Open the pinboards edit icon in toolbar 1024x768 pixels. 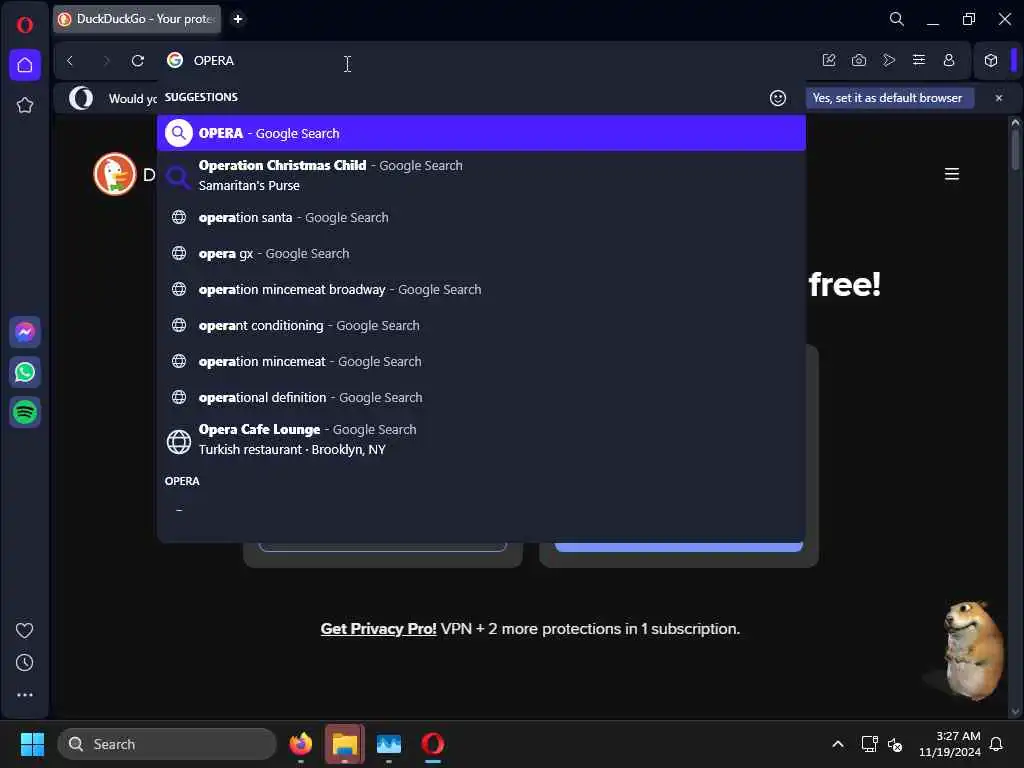(x=829, y=60)
